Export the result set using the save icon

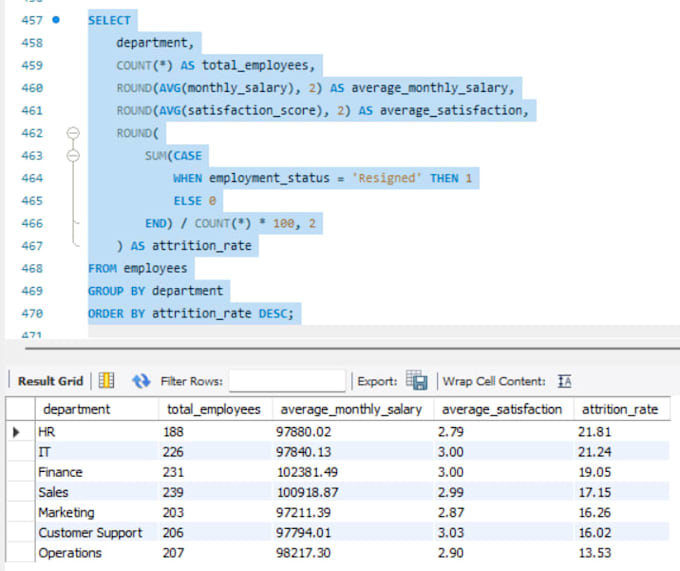tap(417, 380)
